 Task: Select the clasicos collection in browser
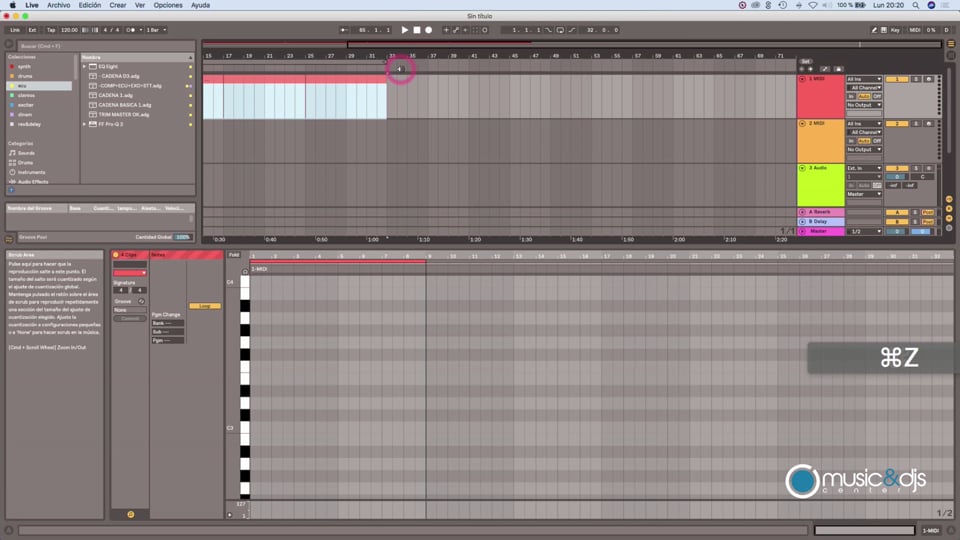(26, 95)
